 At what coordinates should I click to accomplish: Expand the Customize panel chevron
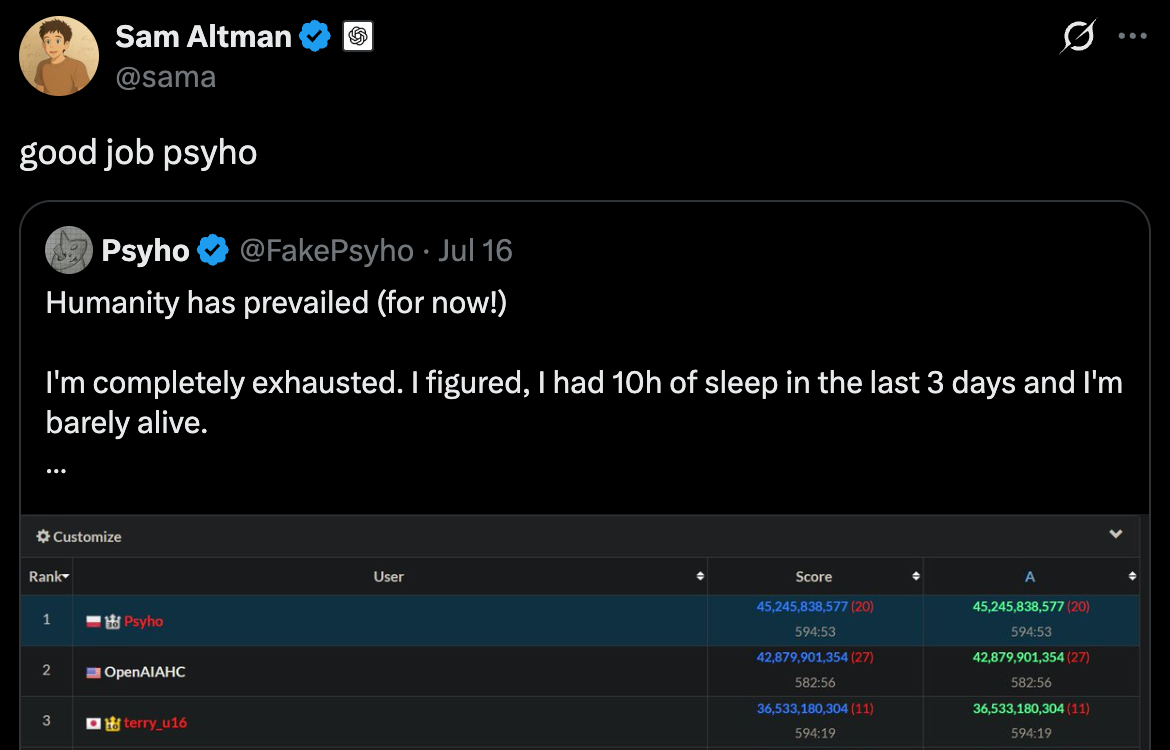[1116, 535]
